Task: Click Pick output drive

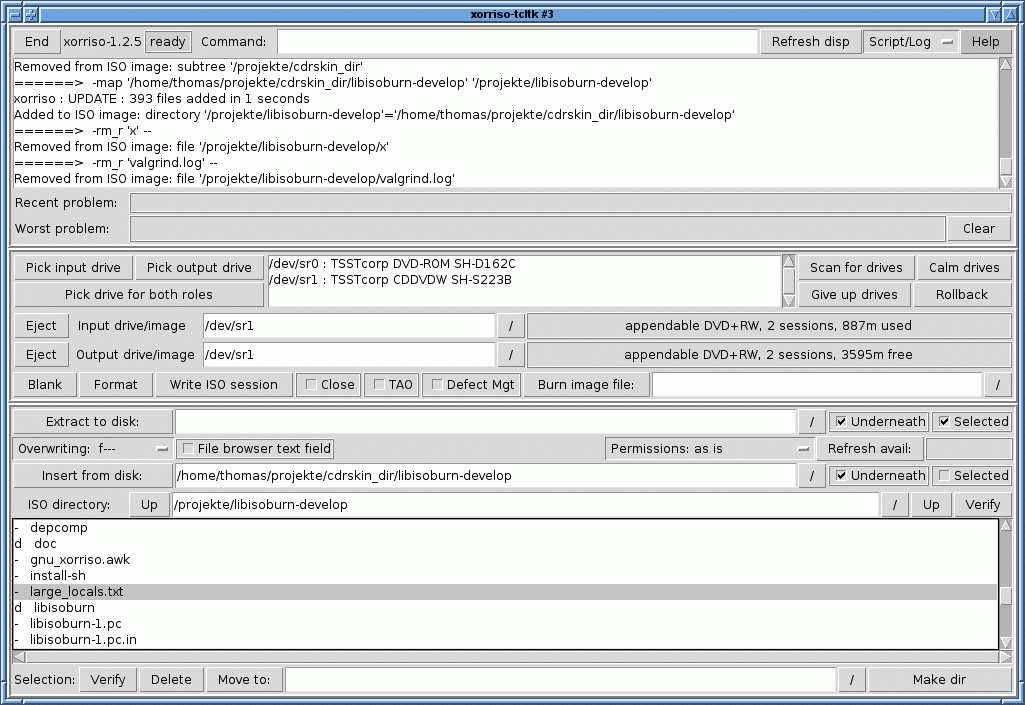Action: pos(199,267)
